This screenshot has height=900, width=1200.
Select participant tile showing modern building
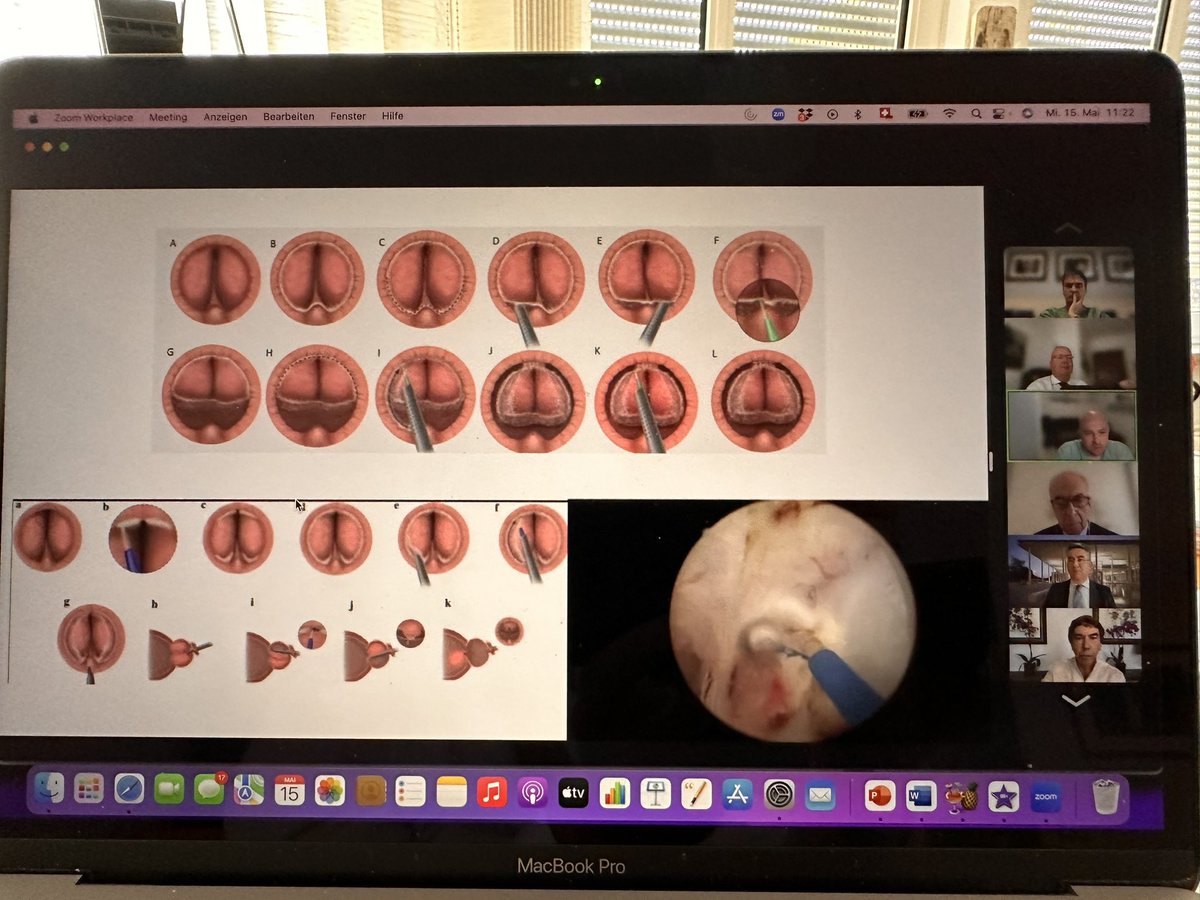coord(1073,572)
